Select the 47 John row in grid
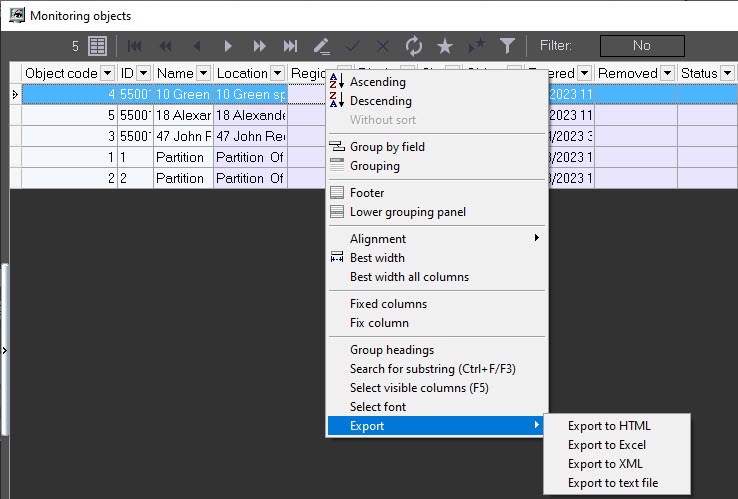Image resolution: width=738 pixels, height=499 pixels. (182, 136)
